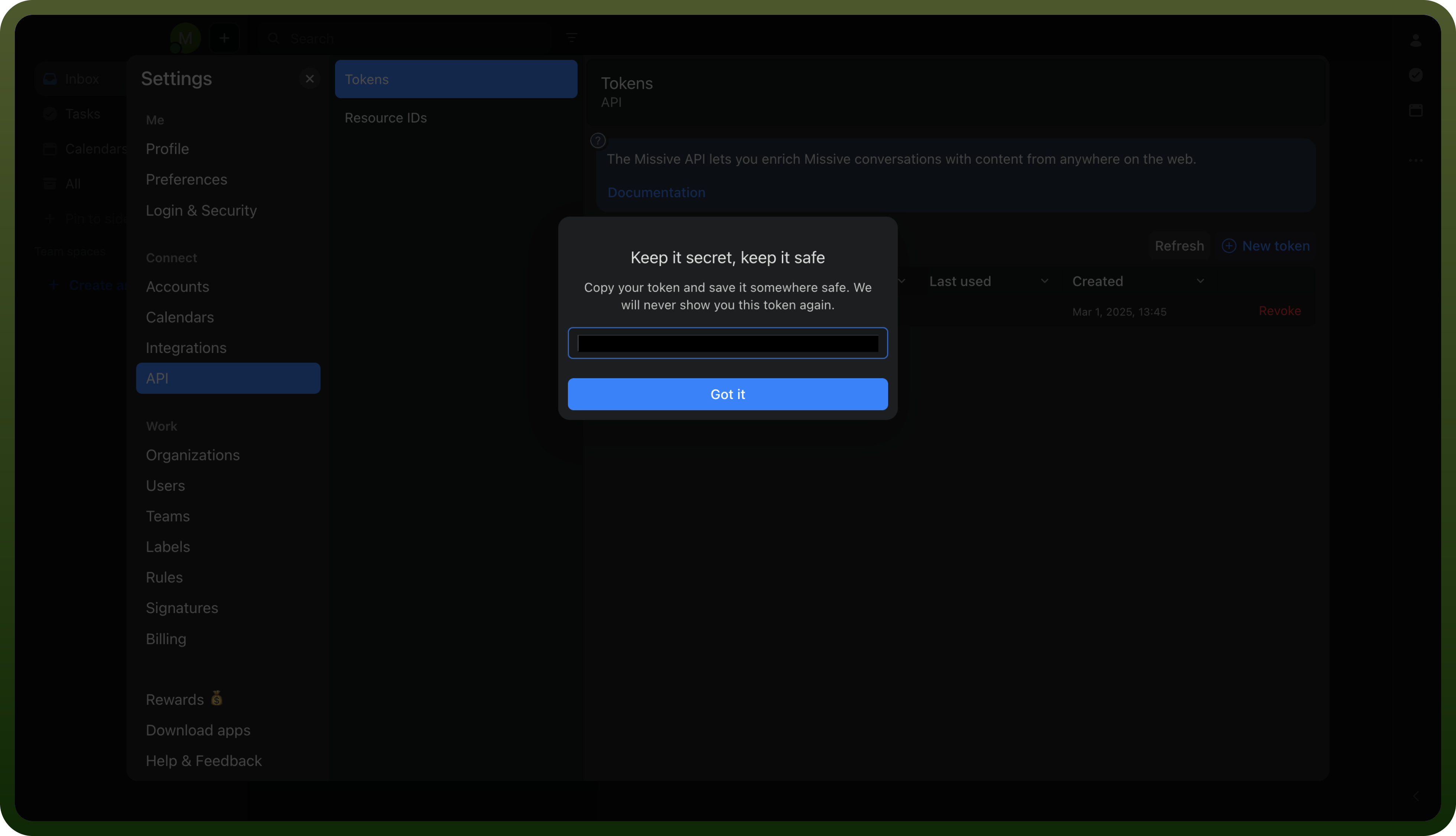Click the token text field in dialog
Viewport: 1456px width, 836px height.
point(728,343)
